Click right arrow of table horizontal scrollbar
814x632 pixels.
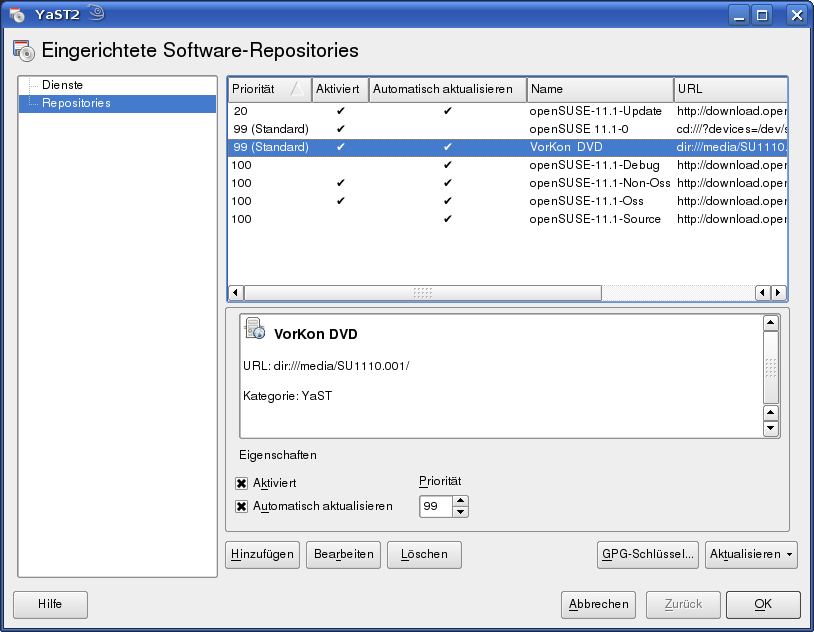pyautogui.click(x=778, y=293)
